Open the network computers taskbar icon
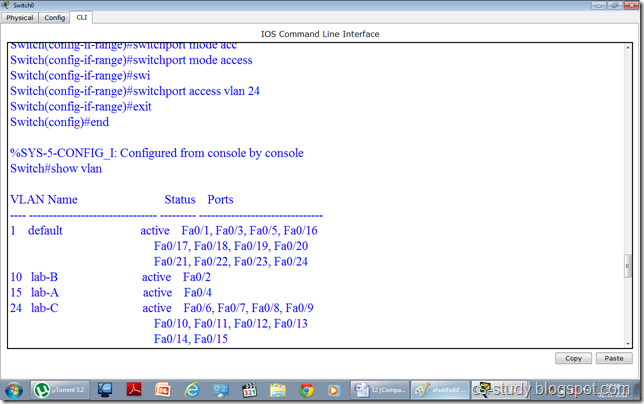The image size is (644, 404). (221, 390)
